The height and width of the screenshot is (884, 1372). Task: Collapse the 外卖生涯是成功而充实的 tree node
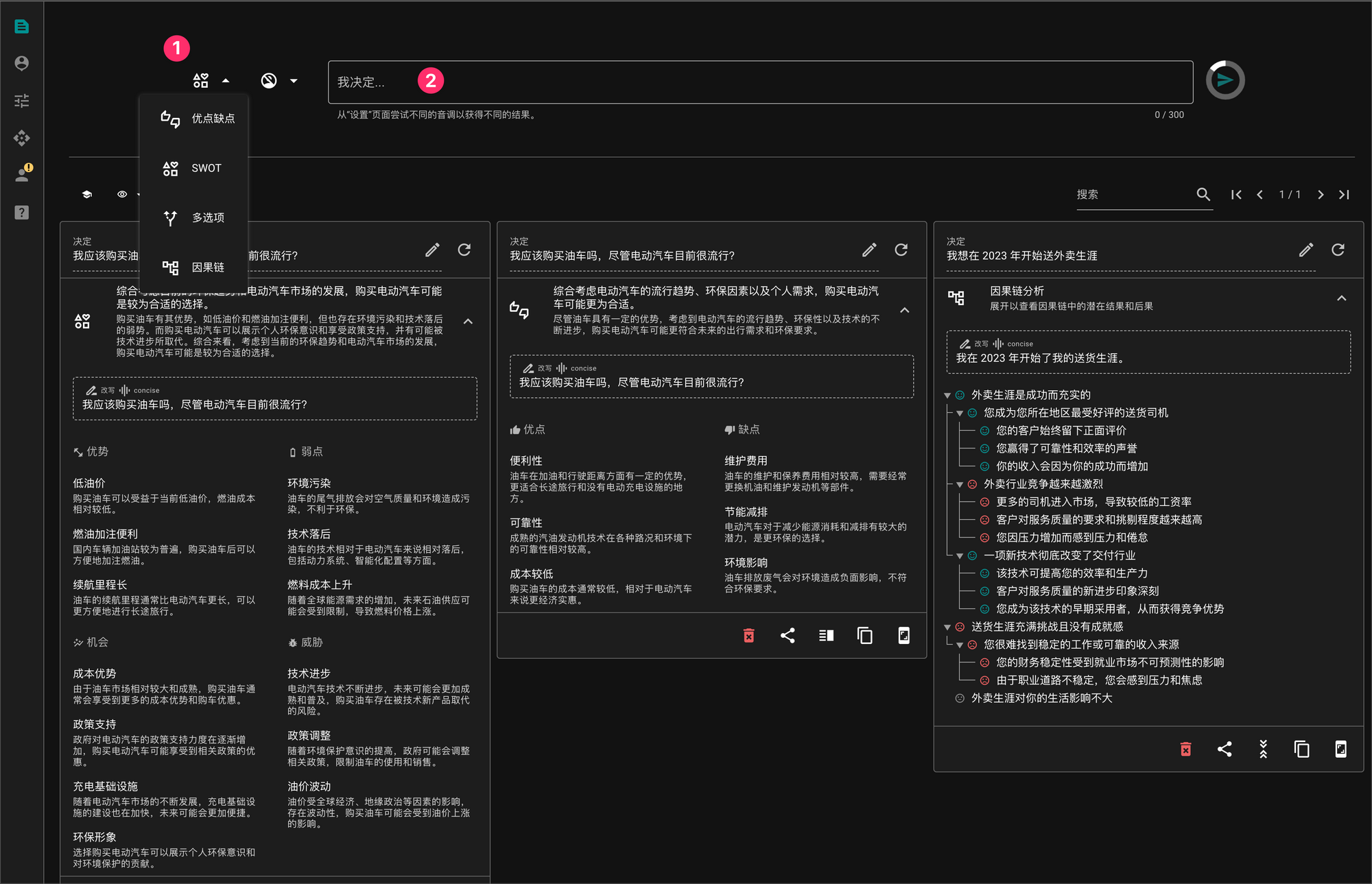[x=947, y=396]
